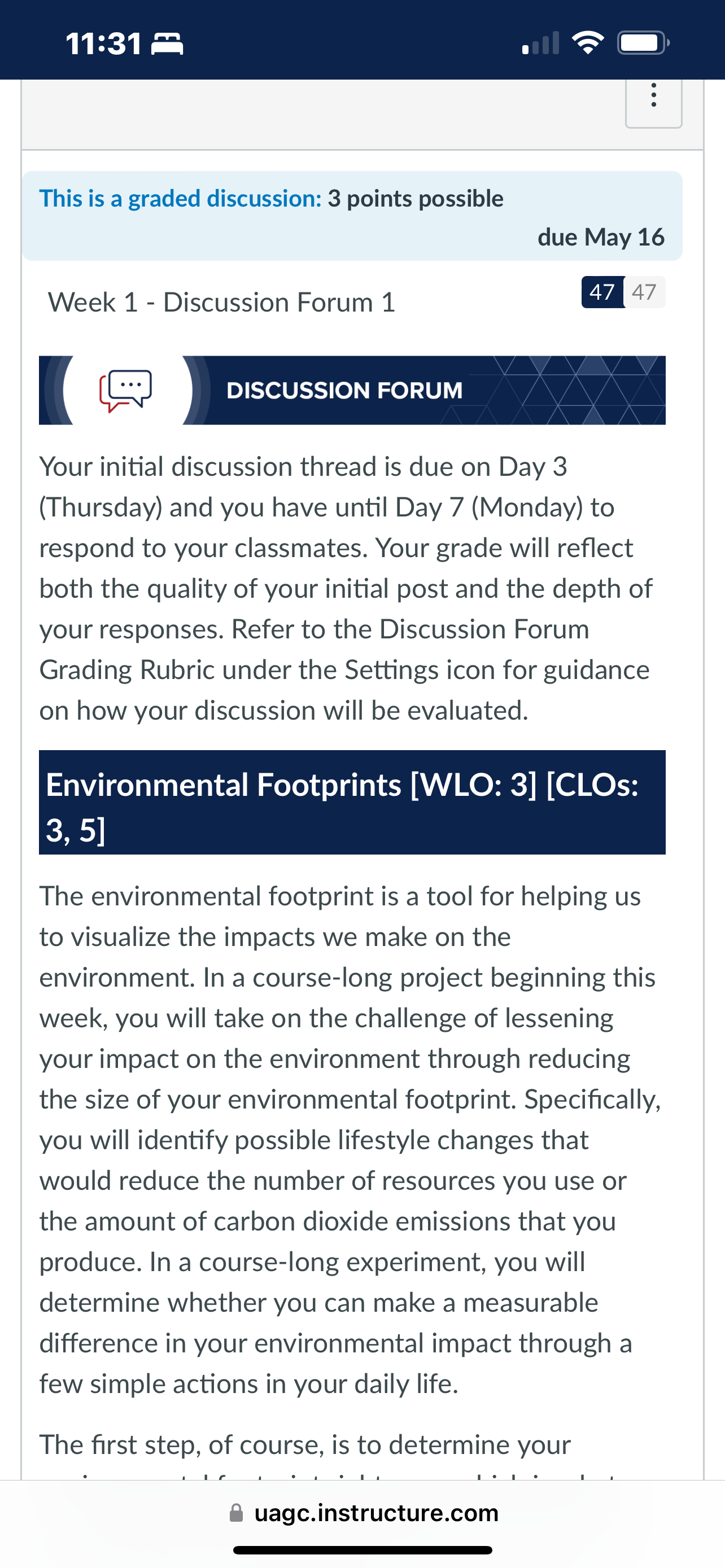Tap the padlock icon beside the URL
Image resolution: width=725 pixels, height=1568 pixels.
pos(236,1512)
